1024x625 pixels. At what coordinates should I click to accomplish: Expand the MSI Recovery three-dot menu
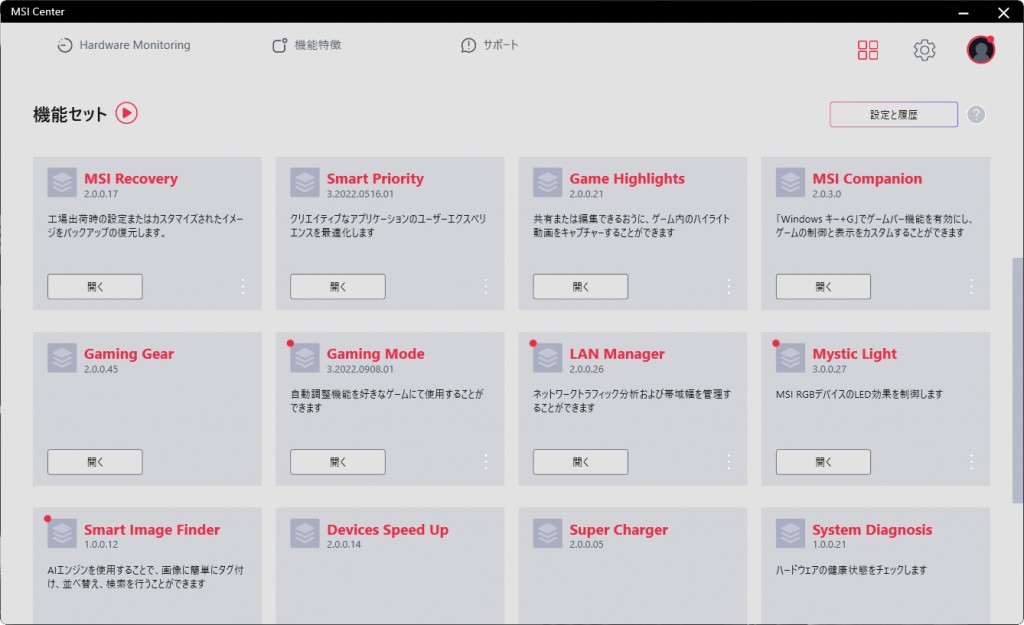click(242, 286)
